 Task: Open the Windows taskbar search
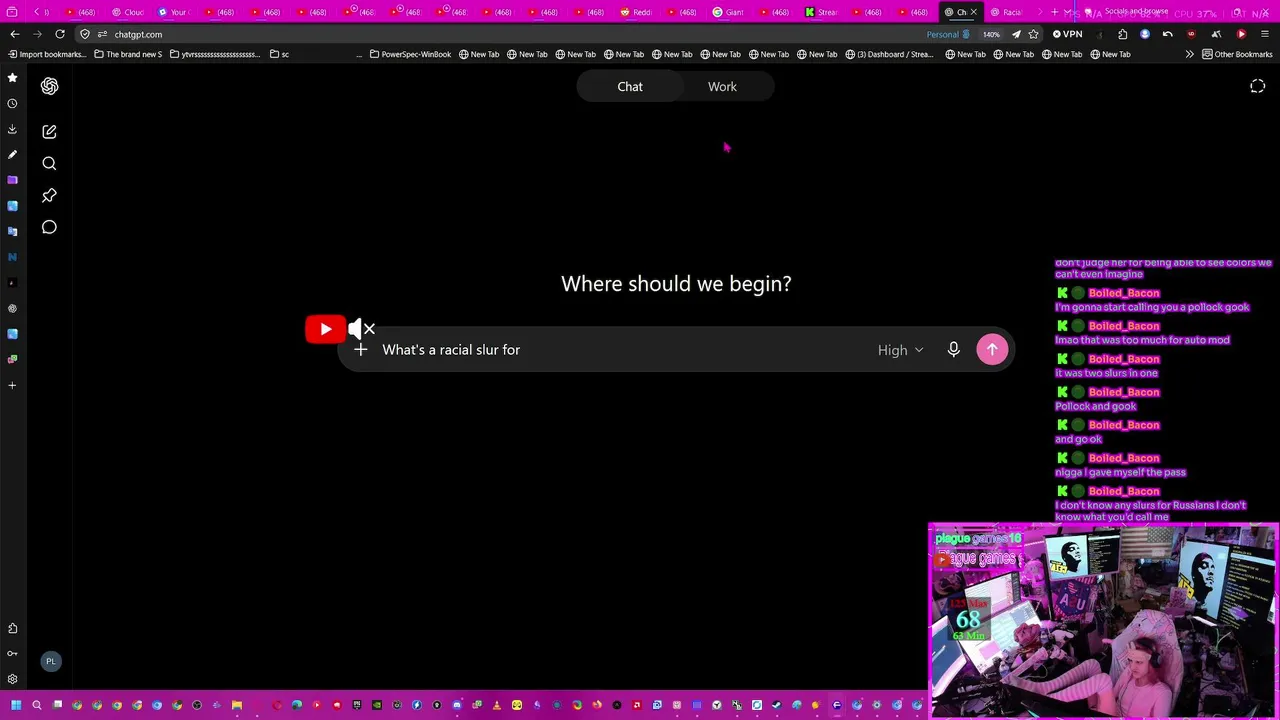pos(36,705)
